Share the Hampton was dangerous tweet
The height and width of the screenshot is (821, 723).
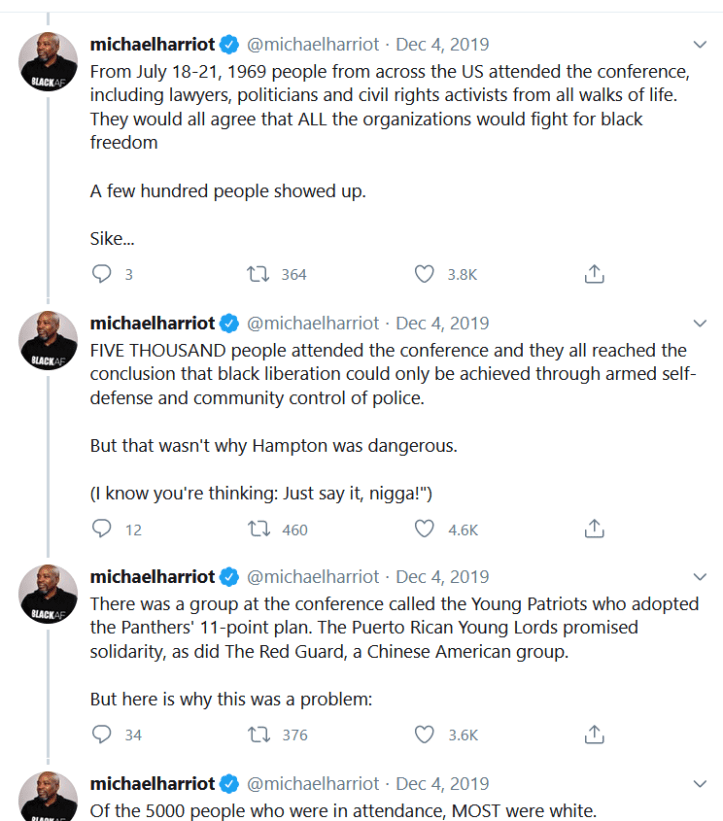click(x=593, y=529)
